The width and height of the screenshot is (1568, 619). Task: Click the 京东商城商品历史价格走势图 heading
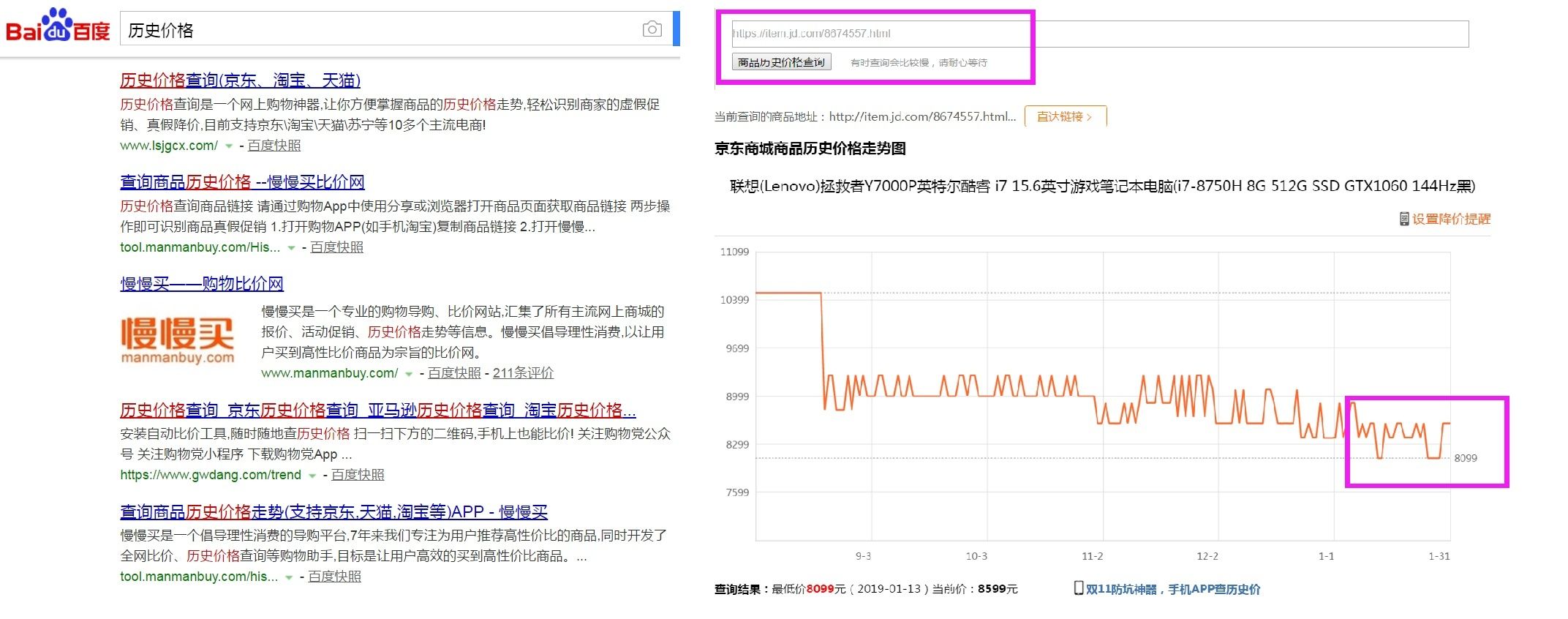pyautogui.click(x=810, y=149)
